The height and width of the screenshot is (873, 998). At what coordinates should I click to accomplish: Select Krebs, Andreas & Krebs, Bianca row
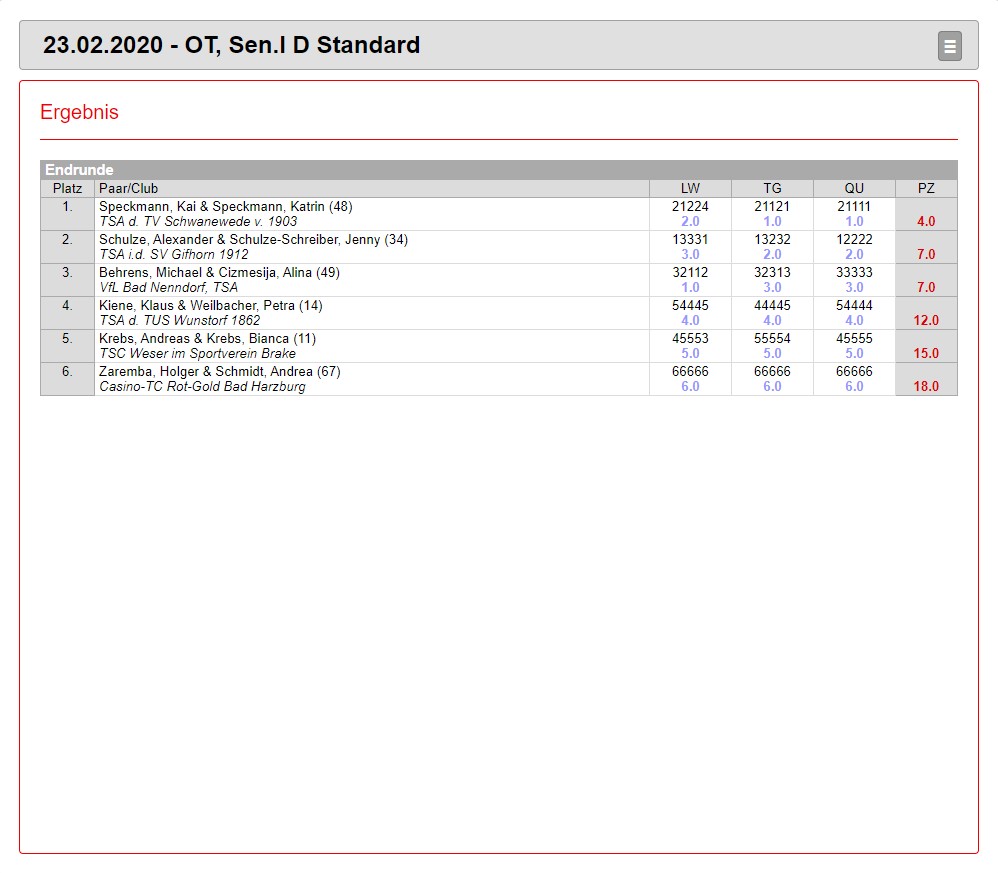pos(207,339)
